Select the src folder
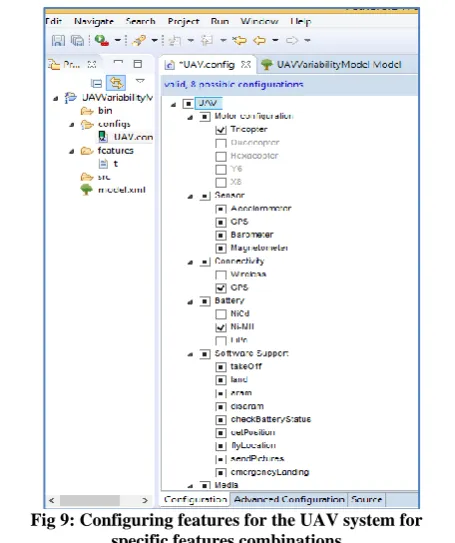The width and height of the screenshot is (455, 543). 96,177
